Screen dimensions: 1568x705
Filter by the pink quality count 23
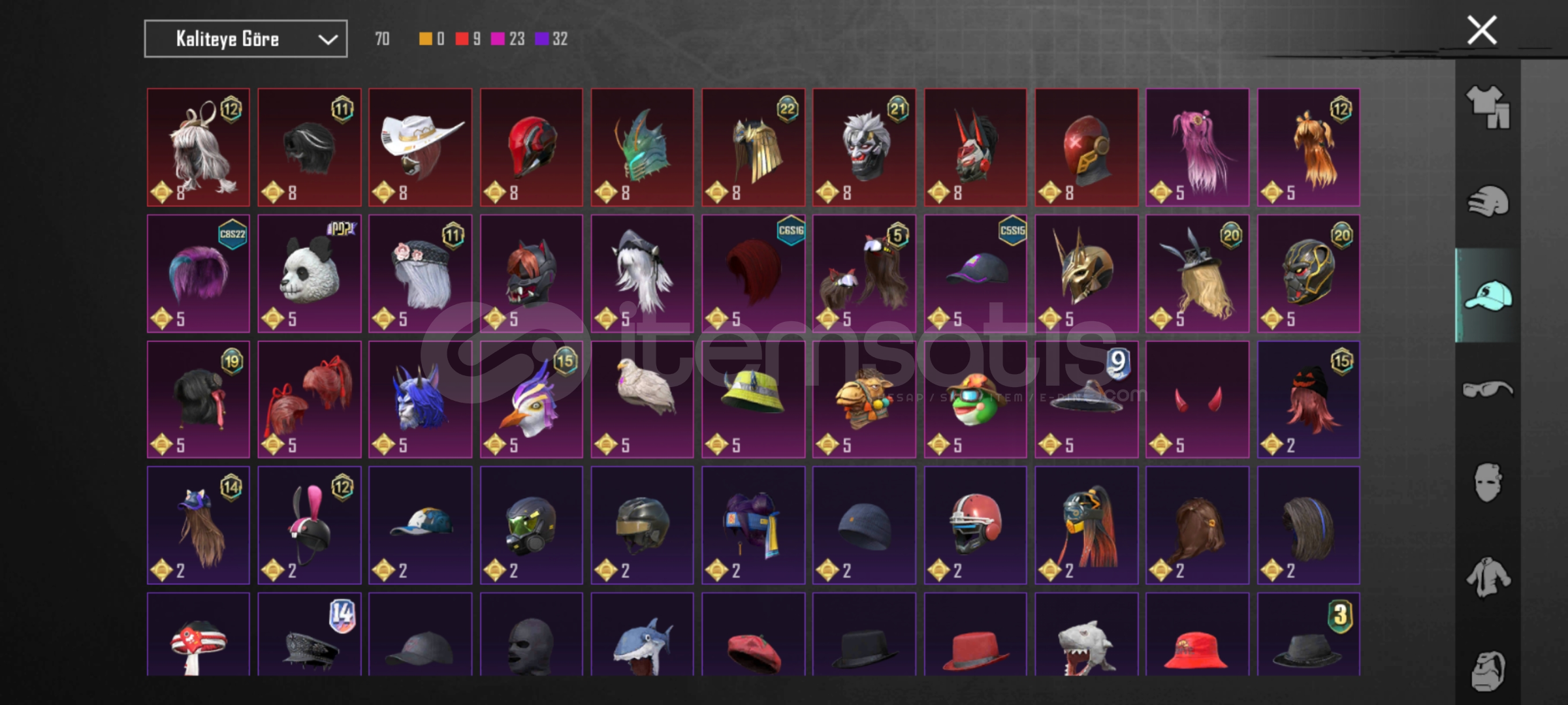click(x=508, y=39)
